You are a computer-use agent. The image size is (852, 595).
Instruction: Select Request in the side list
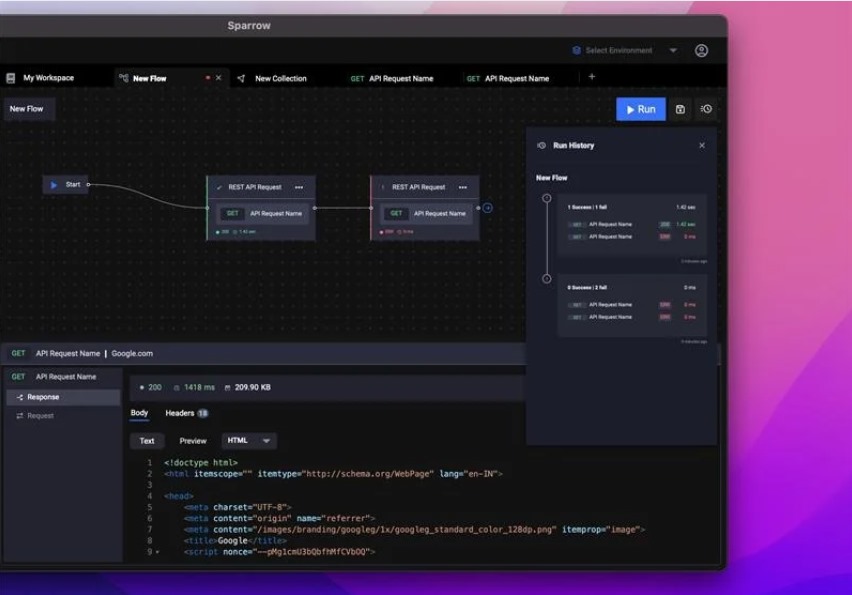[40, 416]
